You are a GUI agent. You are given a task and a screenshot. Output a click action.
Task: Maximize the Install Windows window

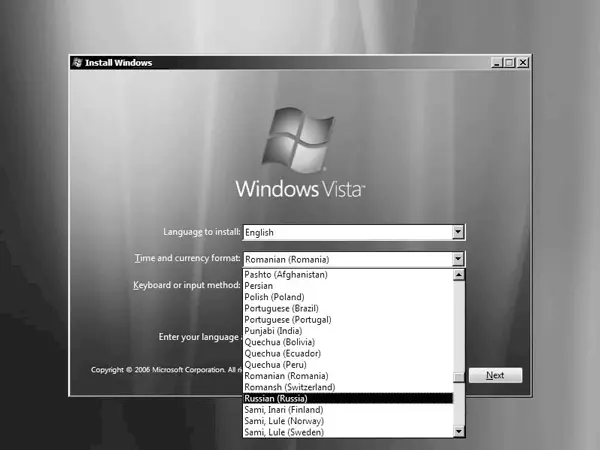pos(509,62)
